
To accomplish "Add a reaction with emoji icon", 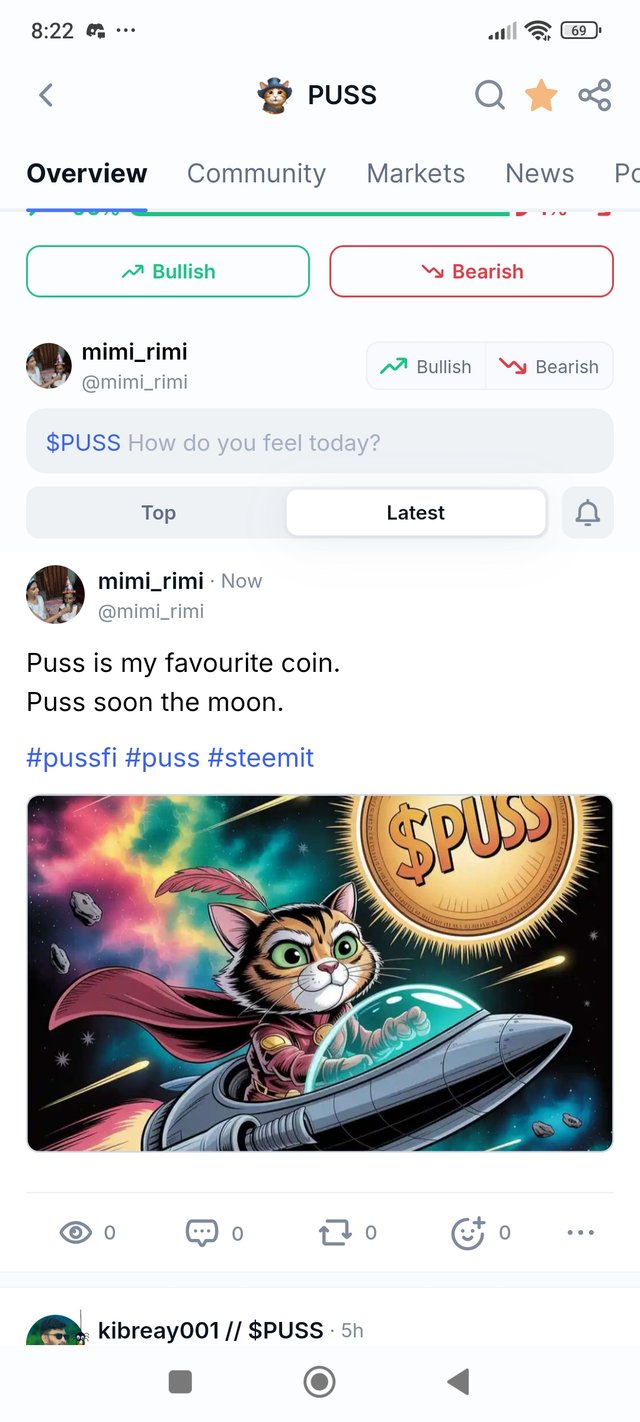I will (468, 1232).
